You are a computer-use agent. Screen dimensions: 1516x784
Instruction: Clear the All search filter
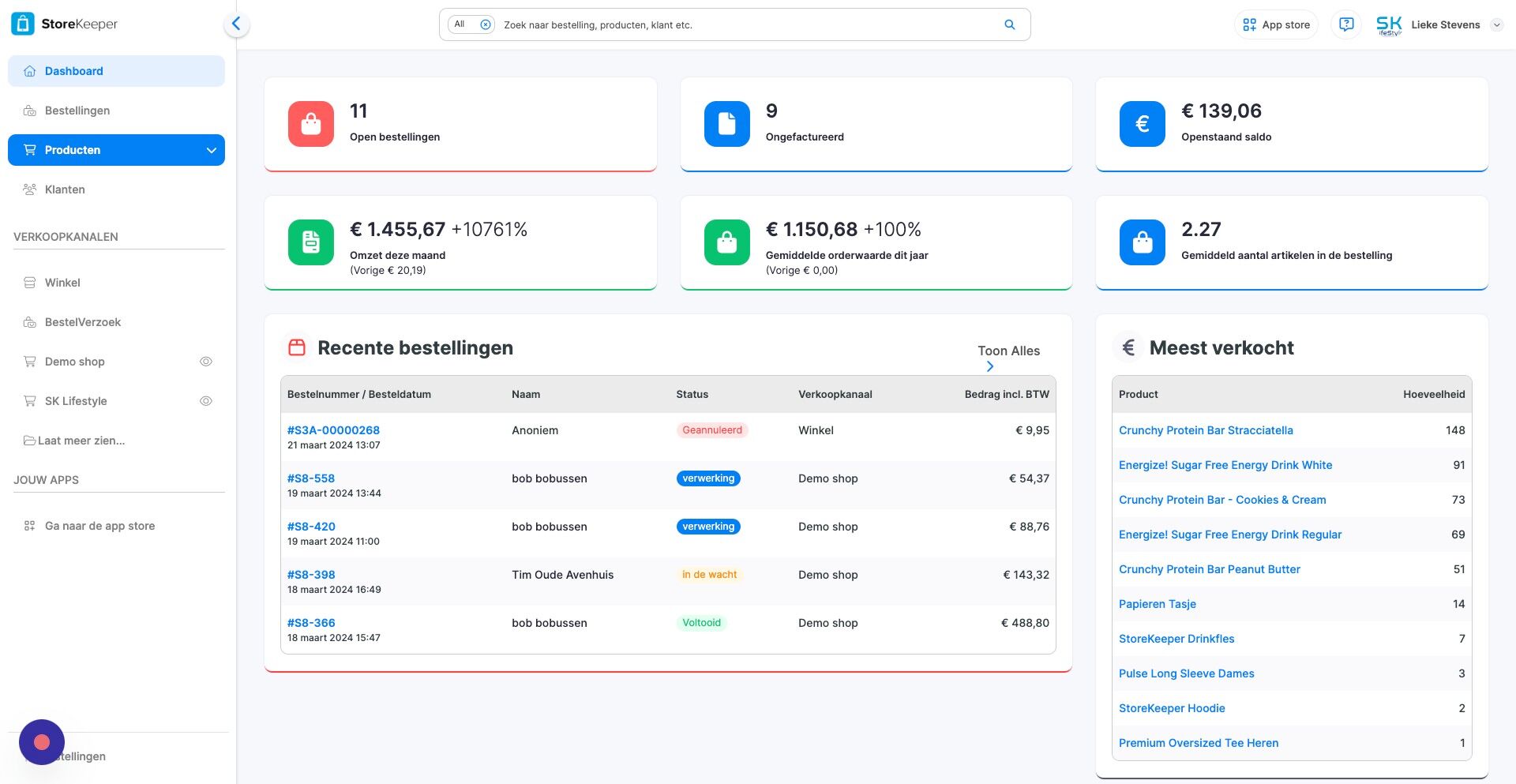[486, 24]
